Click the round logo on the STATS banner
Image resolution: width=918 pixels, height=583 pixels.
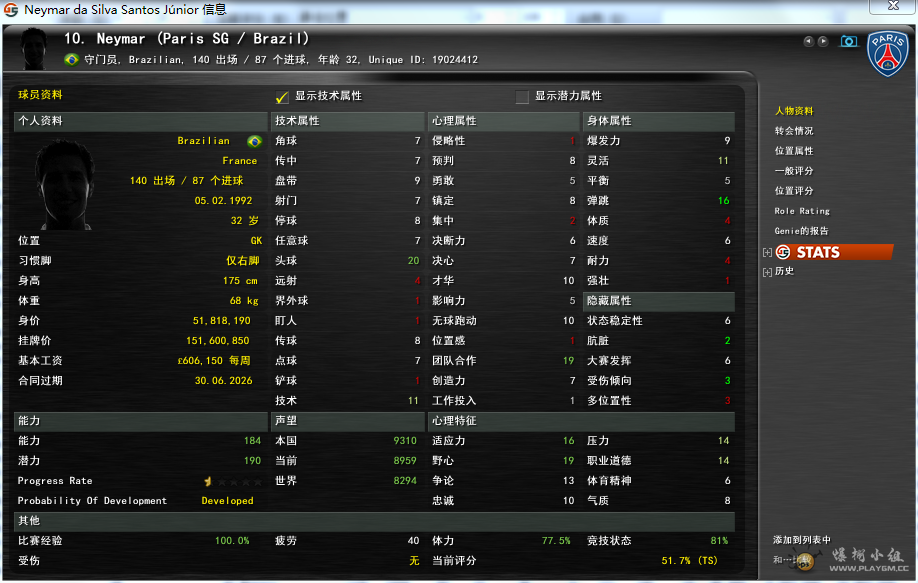click(783, 252)
